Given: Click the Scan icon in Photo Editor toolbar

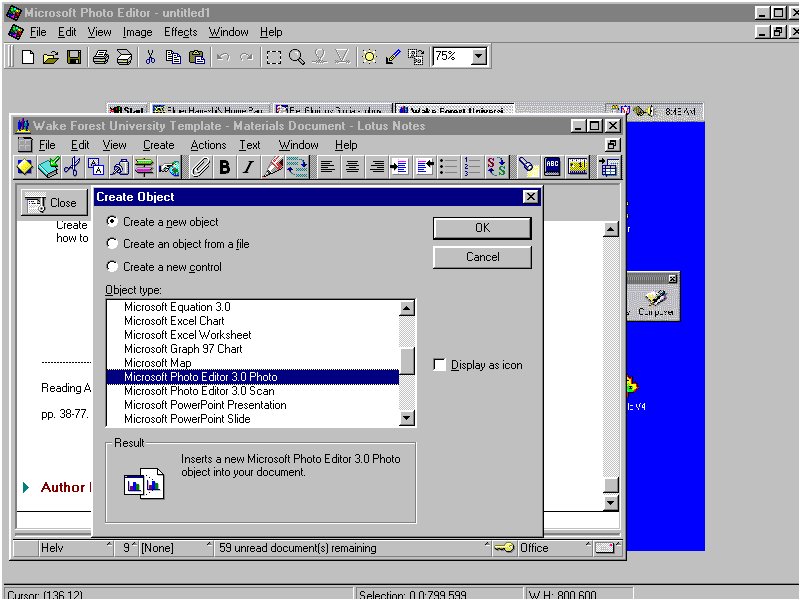Looking at the screenshot, I should click(124, 57).
